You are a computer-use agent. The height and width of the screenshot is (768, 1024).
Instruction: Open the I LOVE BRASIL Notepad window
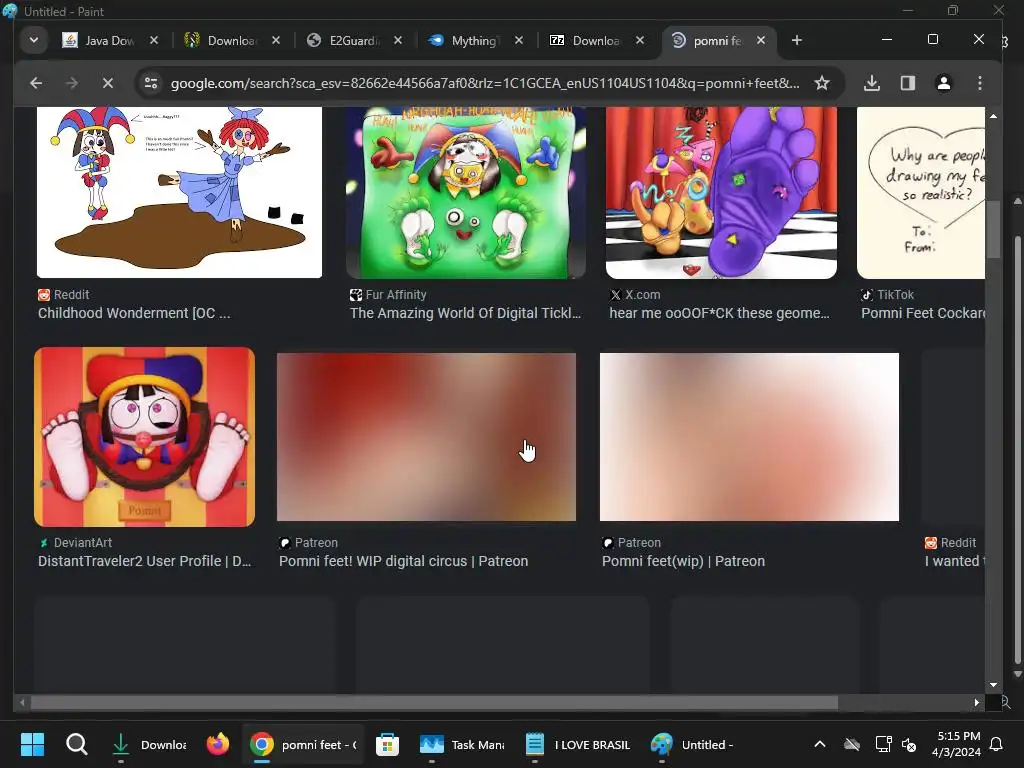(x=579, y=744)
